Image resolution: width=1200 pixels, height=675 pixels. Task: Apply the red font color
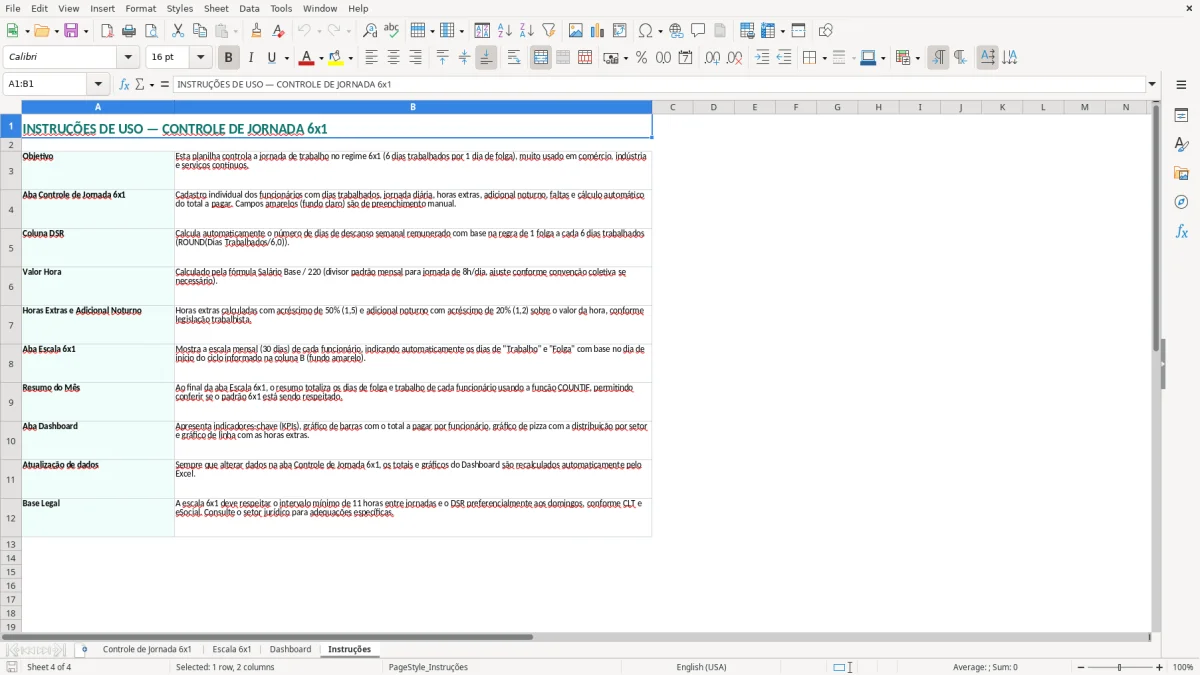click(x=307, y=58)
